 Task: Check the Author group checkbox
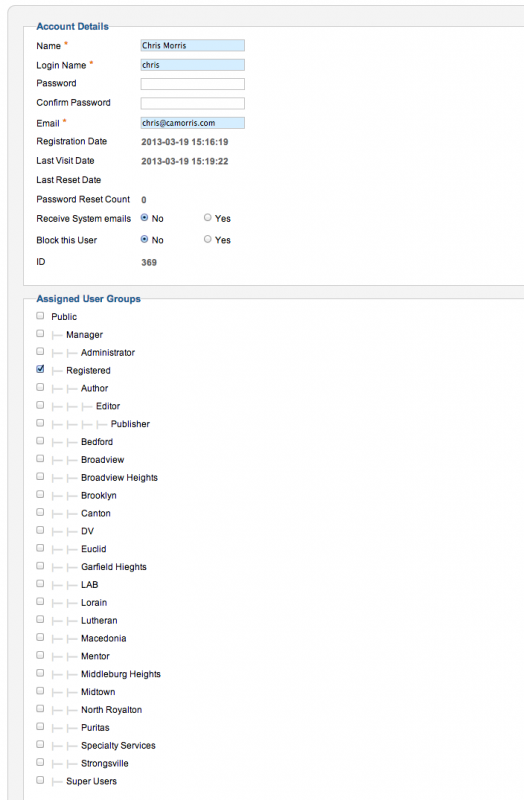40,387
